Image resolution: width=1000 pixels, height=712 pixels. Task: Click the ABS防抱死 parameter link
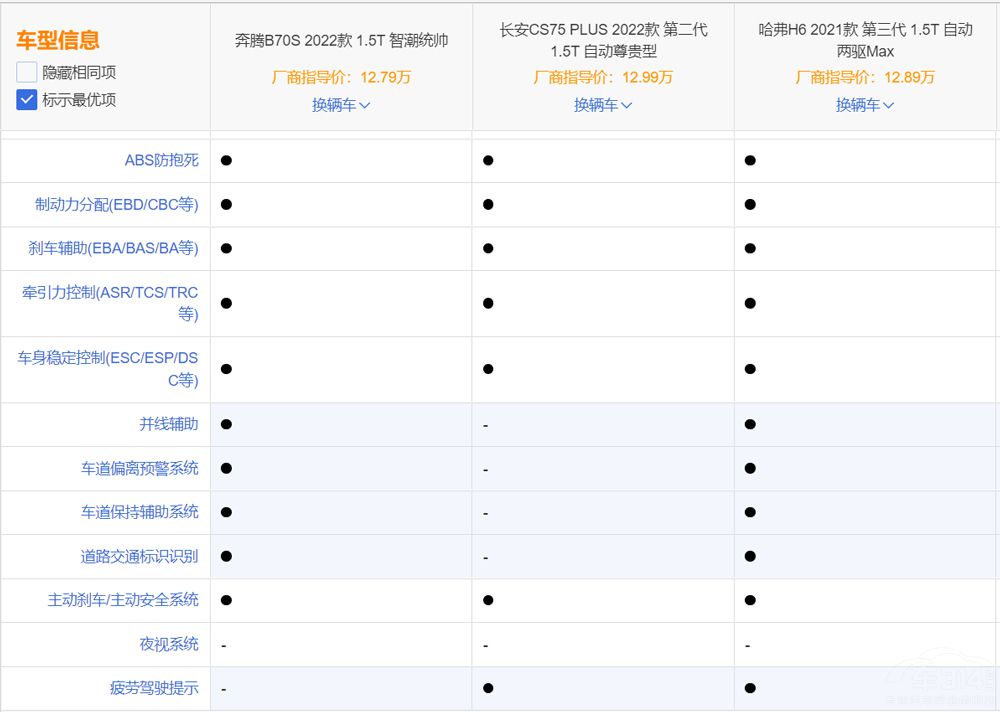coord(161,160)
